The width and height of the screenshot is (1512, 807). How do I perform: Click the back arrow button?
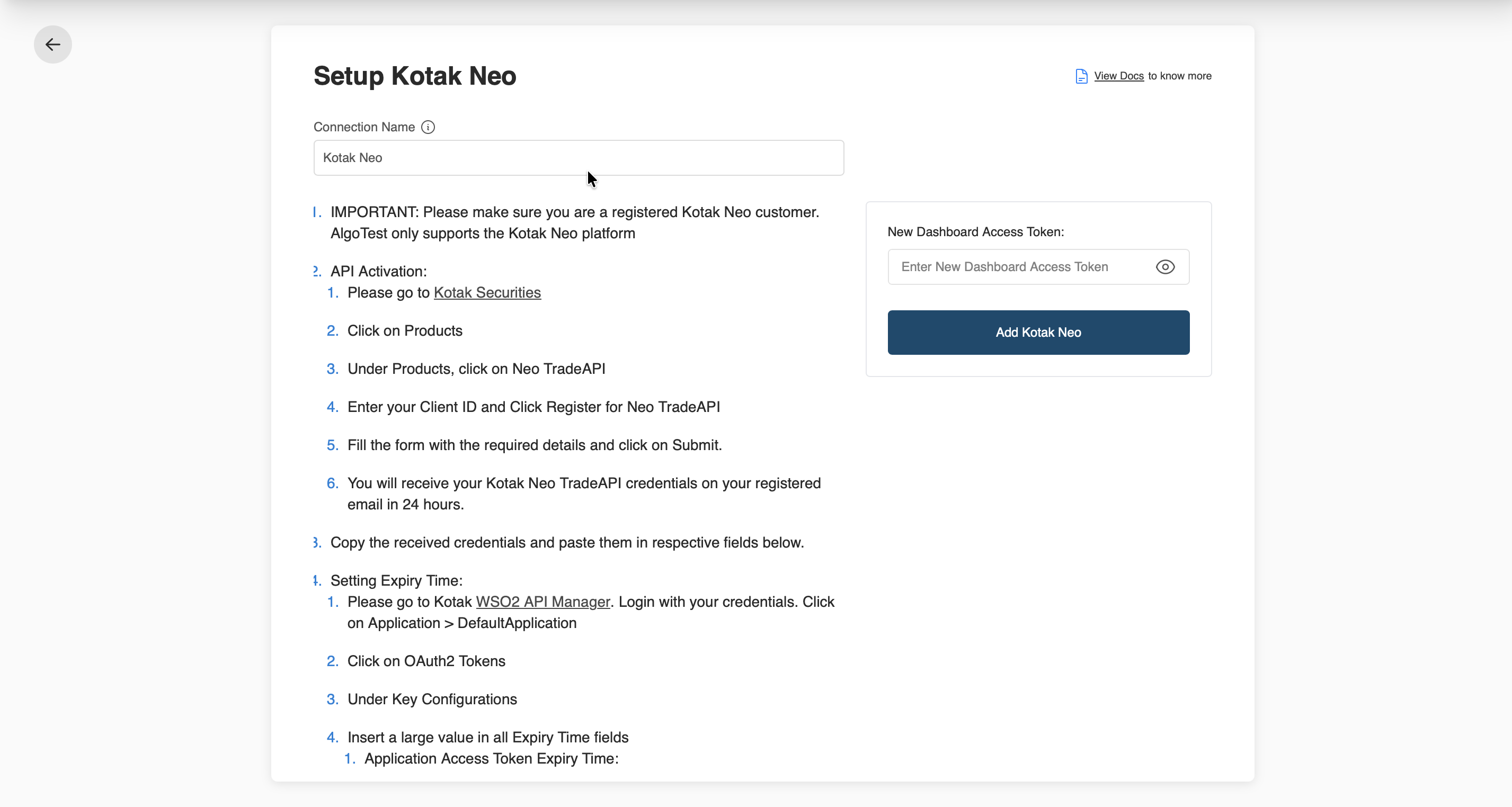click(53, 44)
